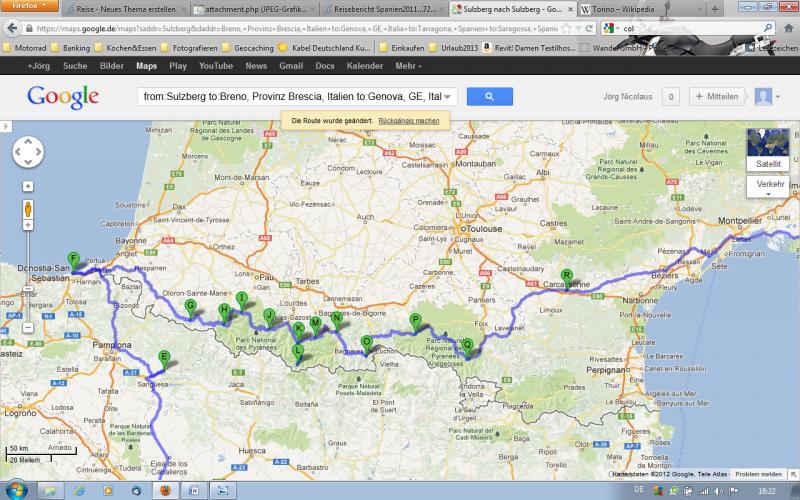Select route marker R at Carcassonne
Screen dimensions: 800x500
(x=566, y=279)
